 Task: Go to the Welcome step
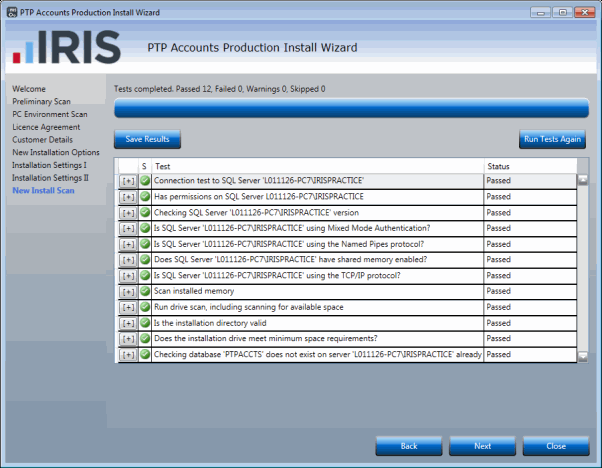click(29, 89)
